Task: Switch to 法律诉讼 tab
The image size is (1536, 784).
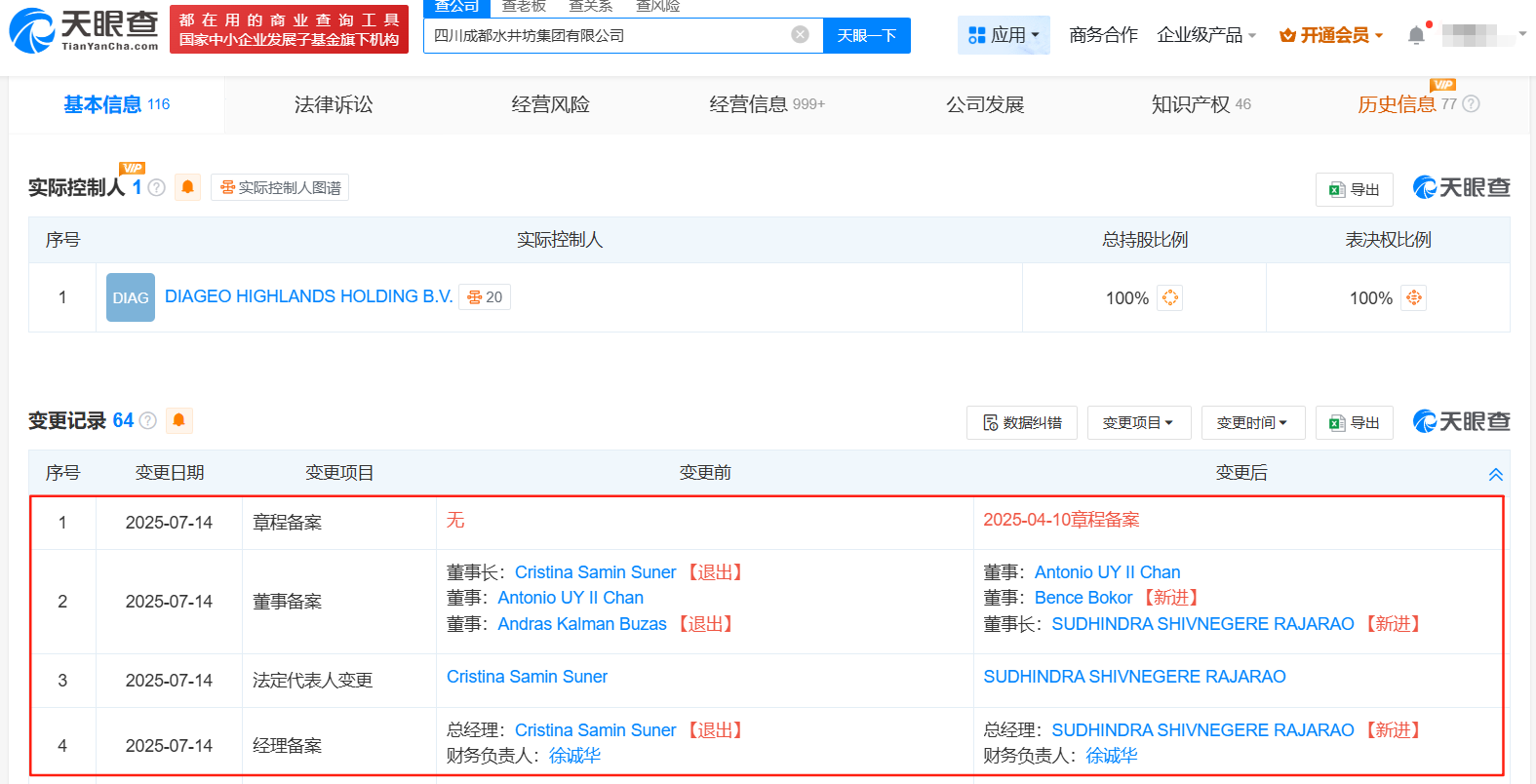Action: 334,104
